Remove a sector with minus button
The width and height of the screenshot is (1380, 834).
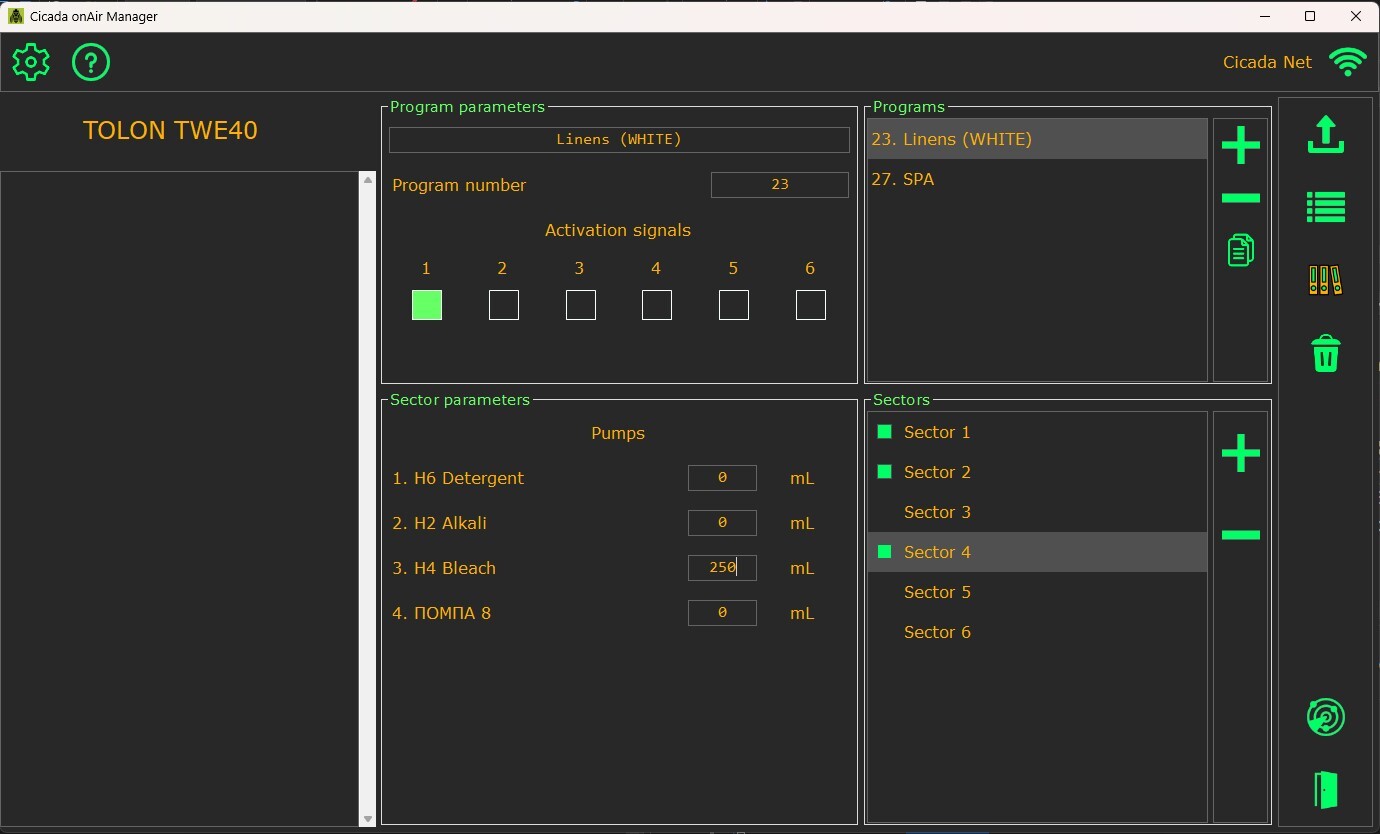1240,535
